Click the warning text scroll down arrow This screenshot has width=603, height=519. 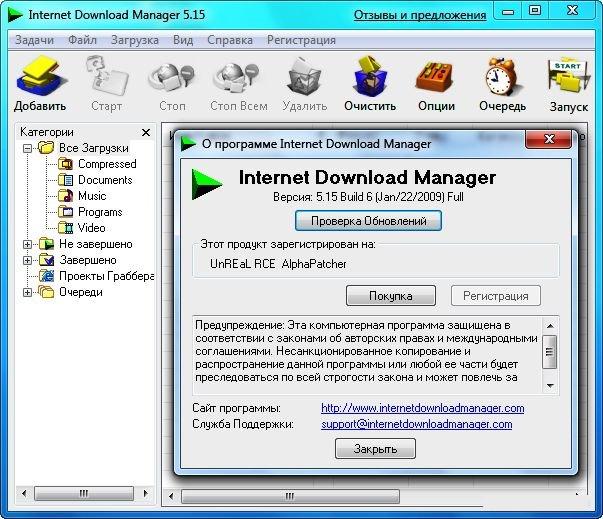pos(550,386)
